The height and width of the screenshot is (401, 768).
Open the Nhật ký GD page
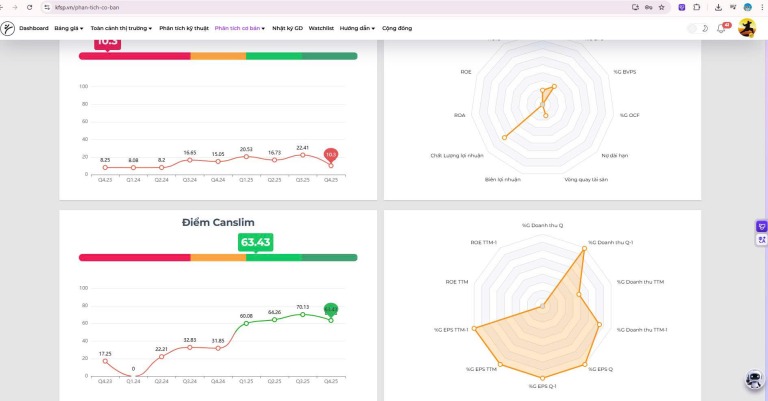(286, 28)
